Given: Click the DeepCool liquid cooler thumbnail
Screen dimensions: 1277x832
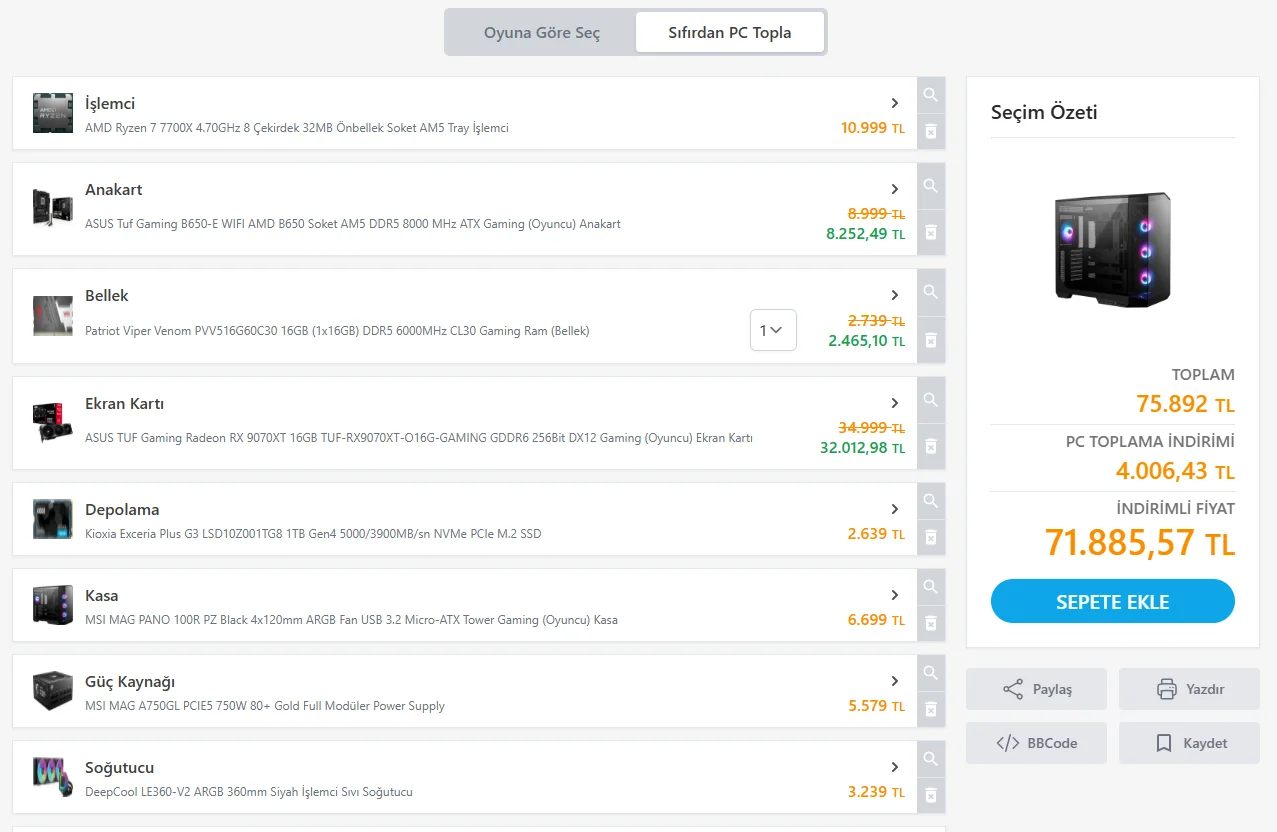Looking at the screenshot, I should (53, 777).
